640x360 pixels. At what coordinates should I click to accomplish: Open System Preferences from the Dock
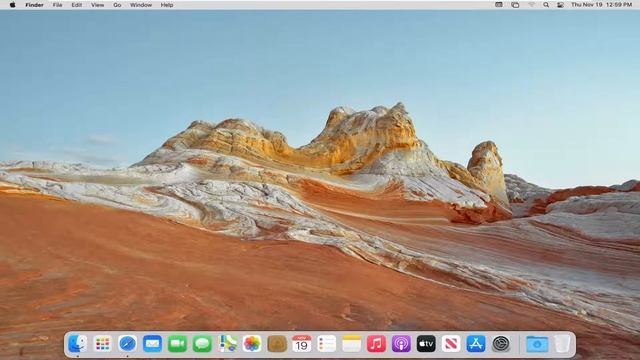click(x=501, y=344)
